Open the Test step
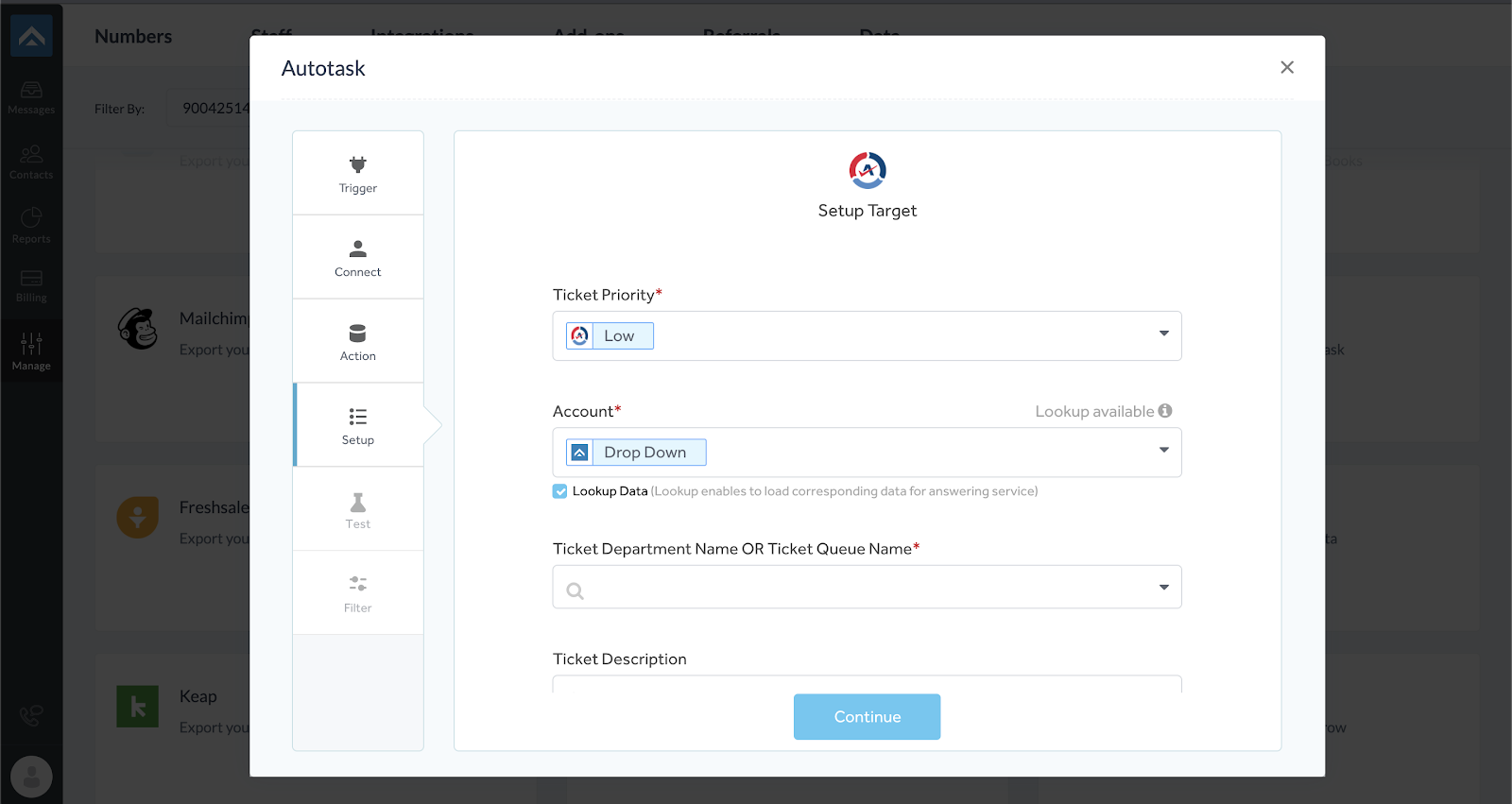The height and width of the screenshot is (804, 1512). (x=358, y=509)
